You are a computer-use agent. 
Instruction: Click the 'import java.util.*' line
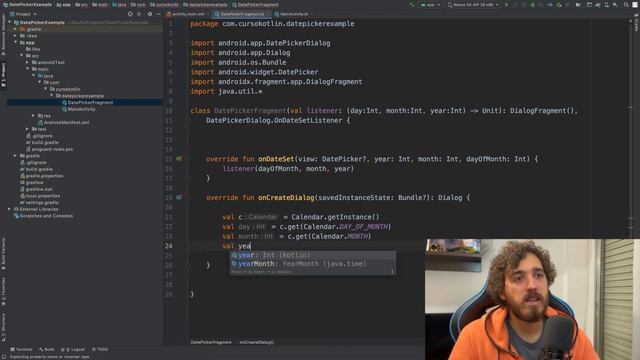[x=226, y=91]
